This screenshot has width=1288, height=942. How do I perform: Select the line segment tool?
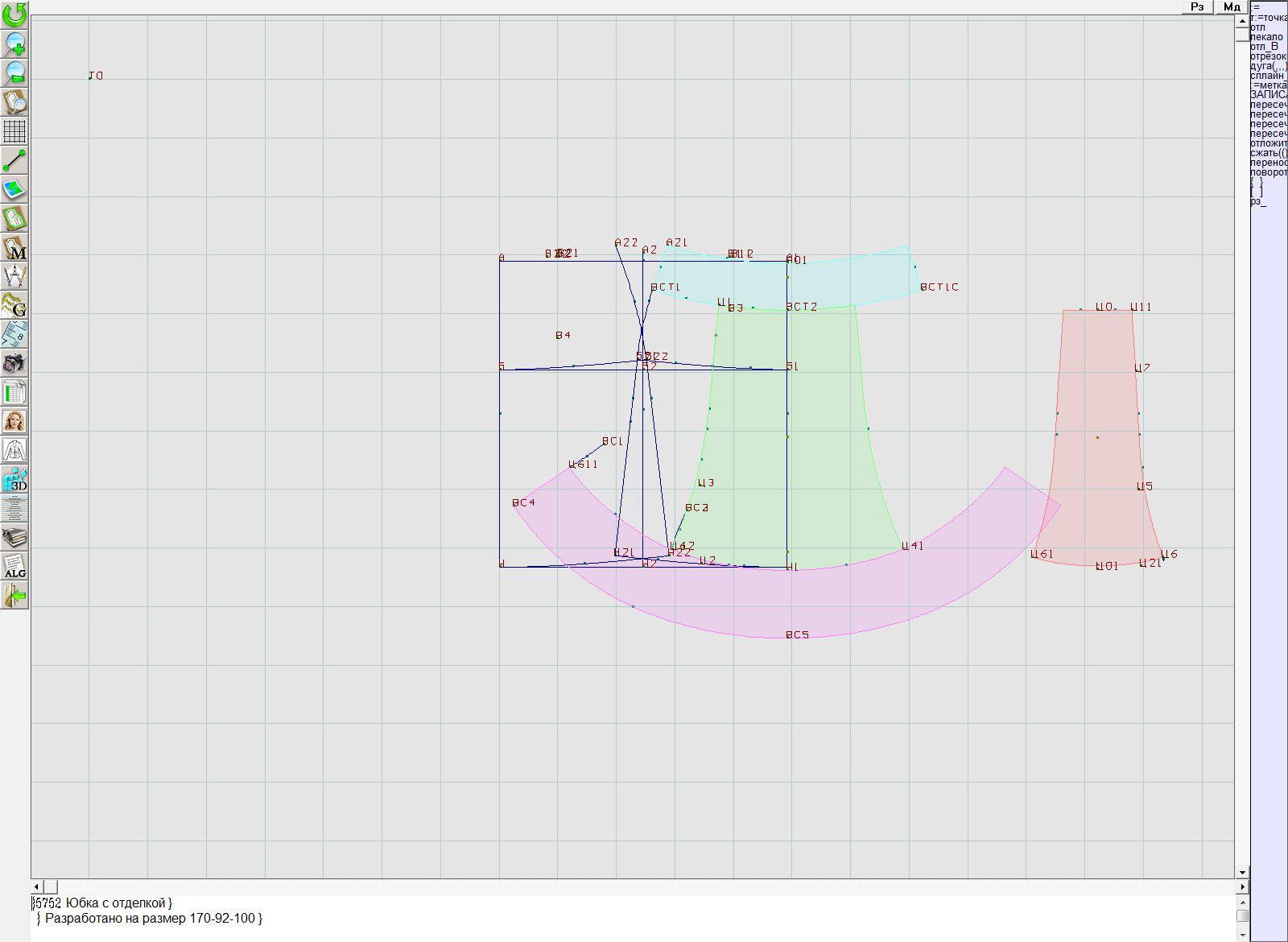(14, 160)
